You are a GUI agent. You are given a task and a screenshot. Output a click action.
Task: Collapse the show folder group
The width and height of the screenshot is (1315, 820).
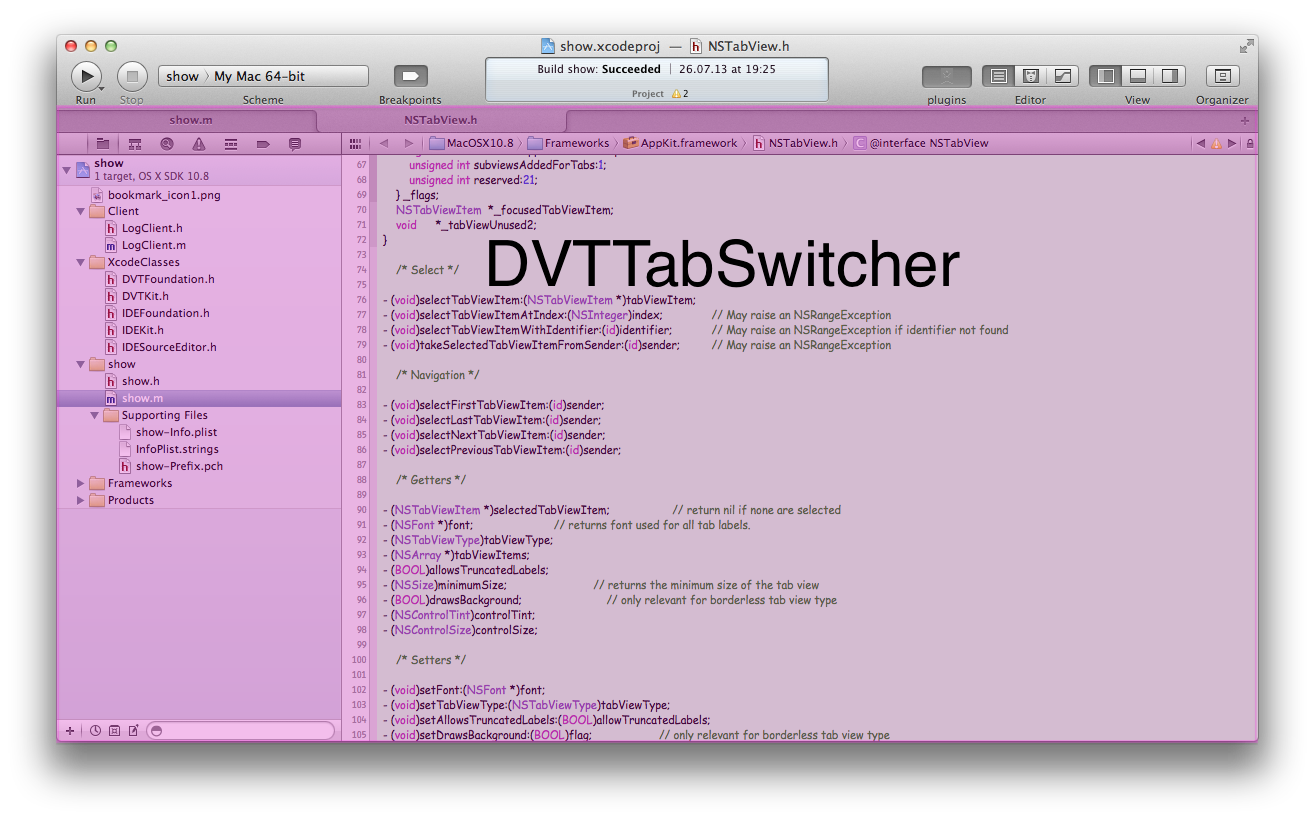click(81, 364)
